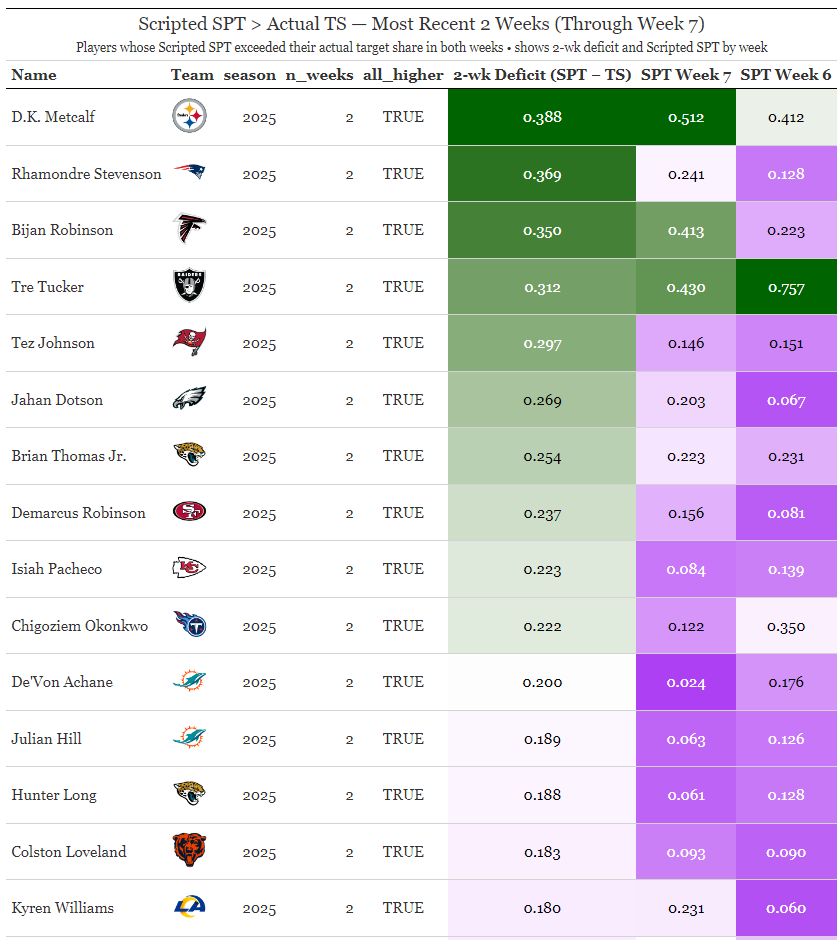
Task: Click the SPT Week 7 column header
Action: pos(686,75)
